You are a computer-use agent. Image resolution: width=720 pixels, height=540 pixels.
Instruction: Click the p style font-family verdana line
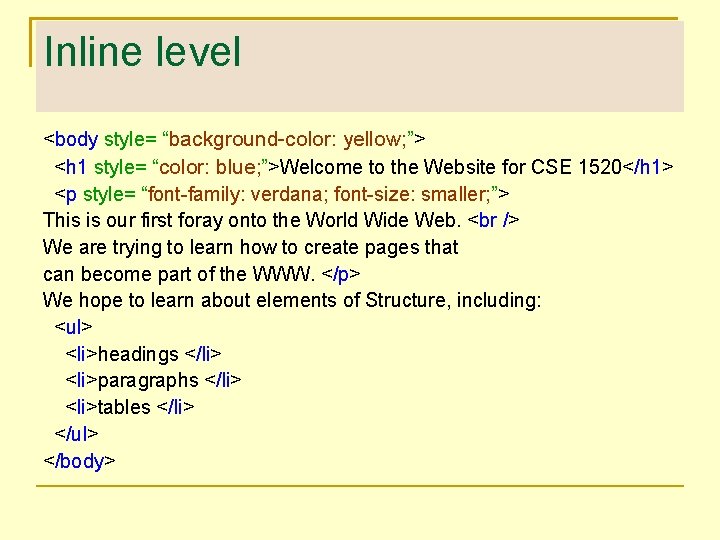click(281, 194)
